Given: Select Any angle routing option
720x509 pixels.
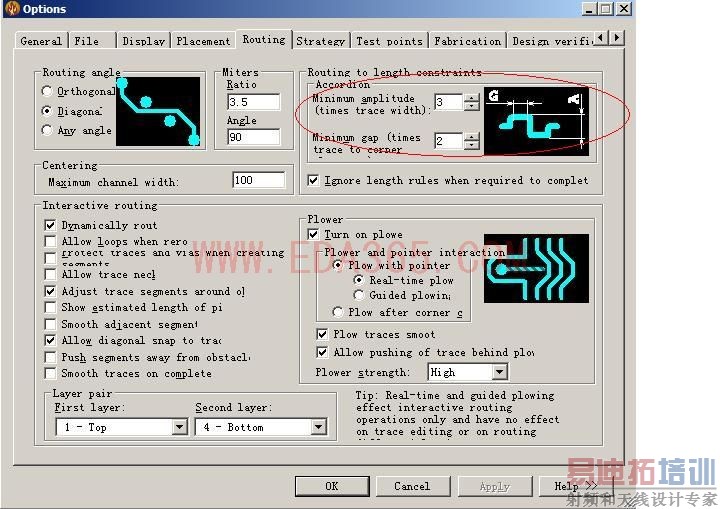Looking at the screenshot, I should point(47,130).
